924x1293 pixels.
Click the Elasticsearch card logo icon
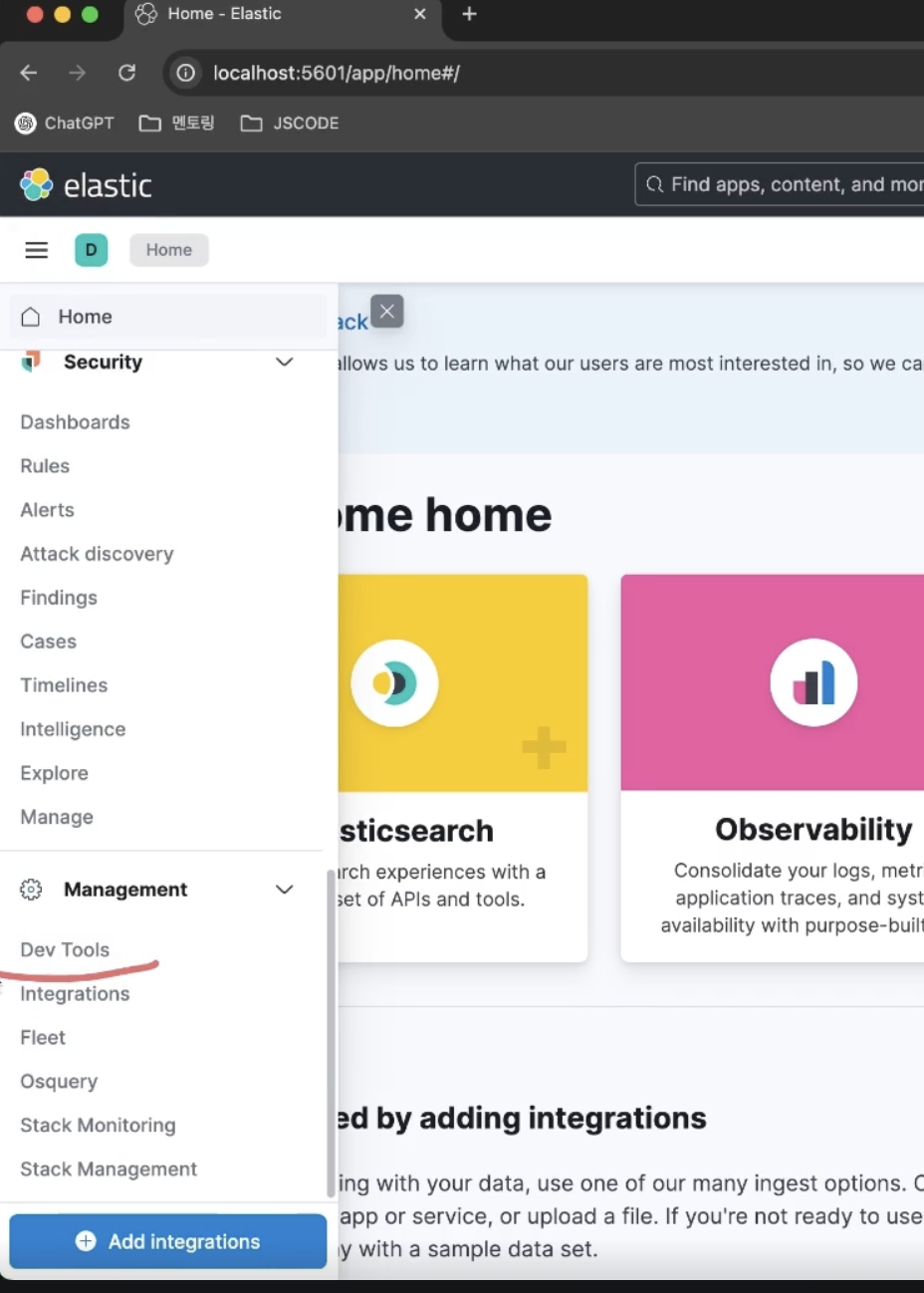[x=394, y=683]
